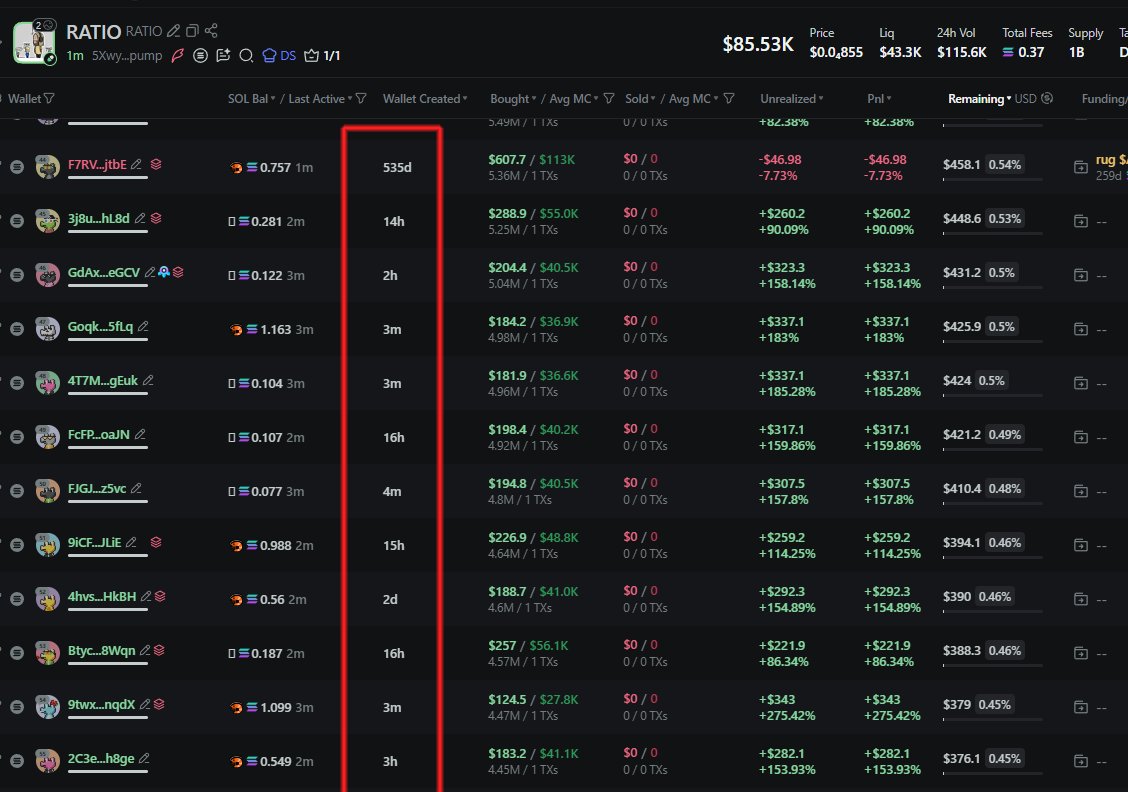Click the blue rocket badge on GdAx...eGCV
This screenshot has width=1128, height=792.
[163, 272]
